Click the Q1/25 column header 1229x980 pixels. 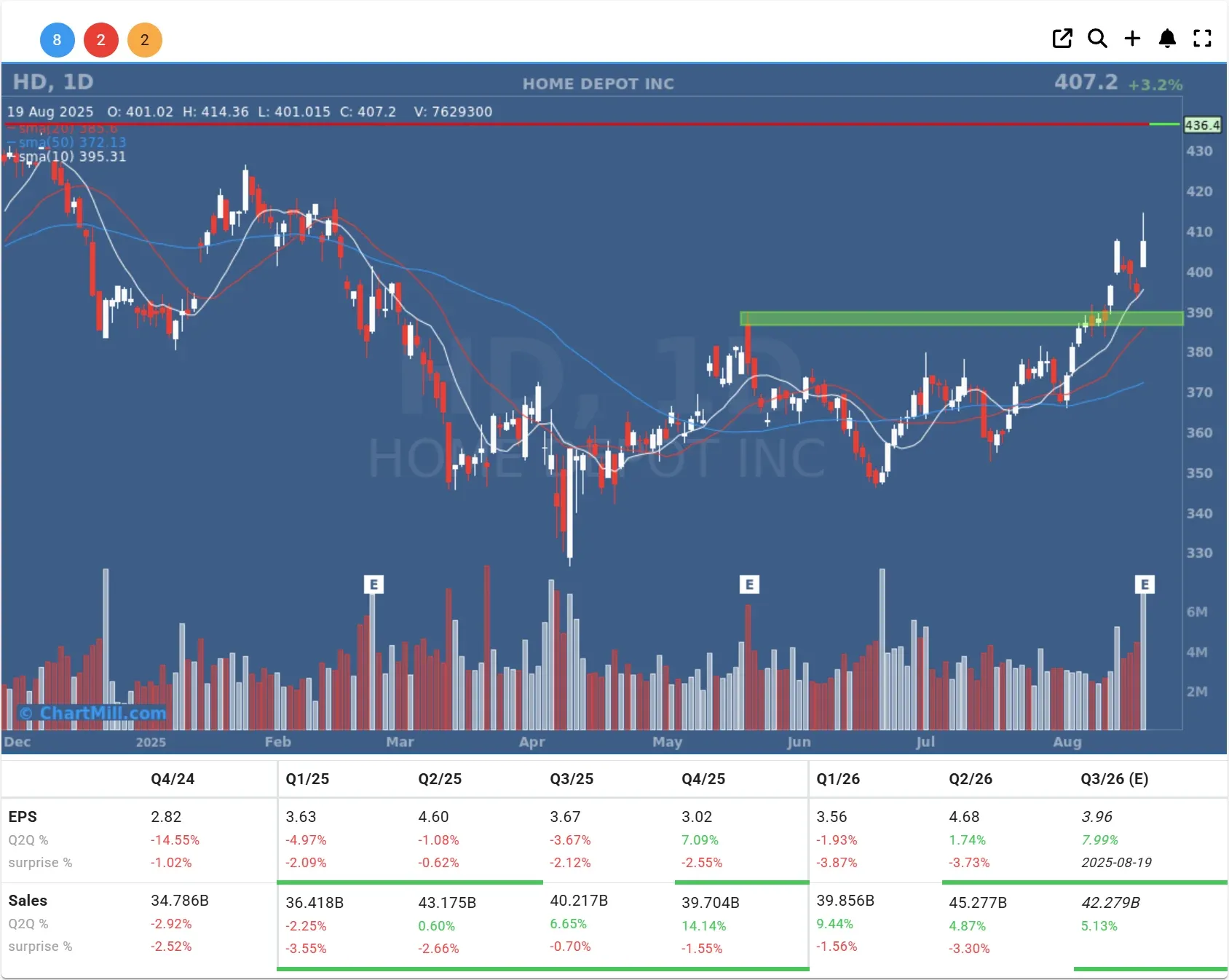307,779
